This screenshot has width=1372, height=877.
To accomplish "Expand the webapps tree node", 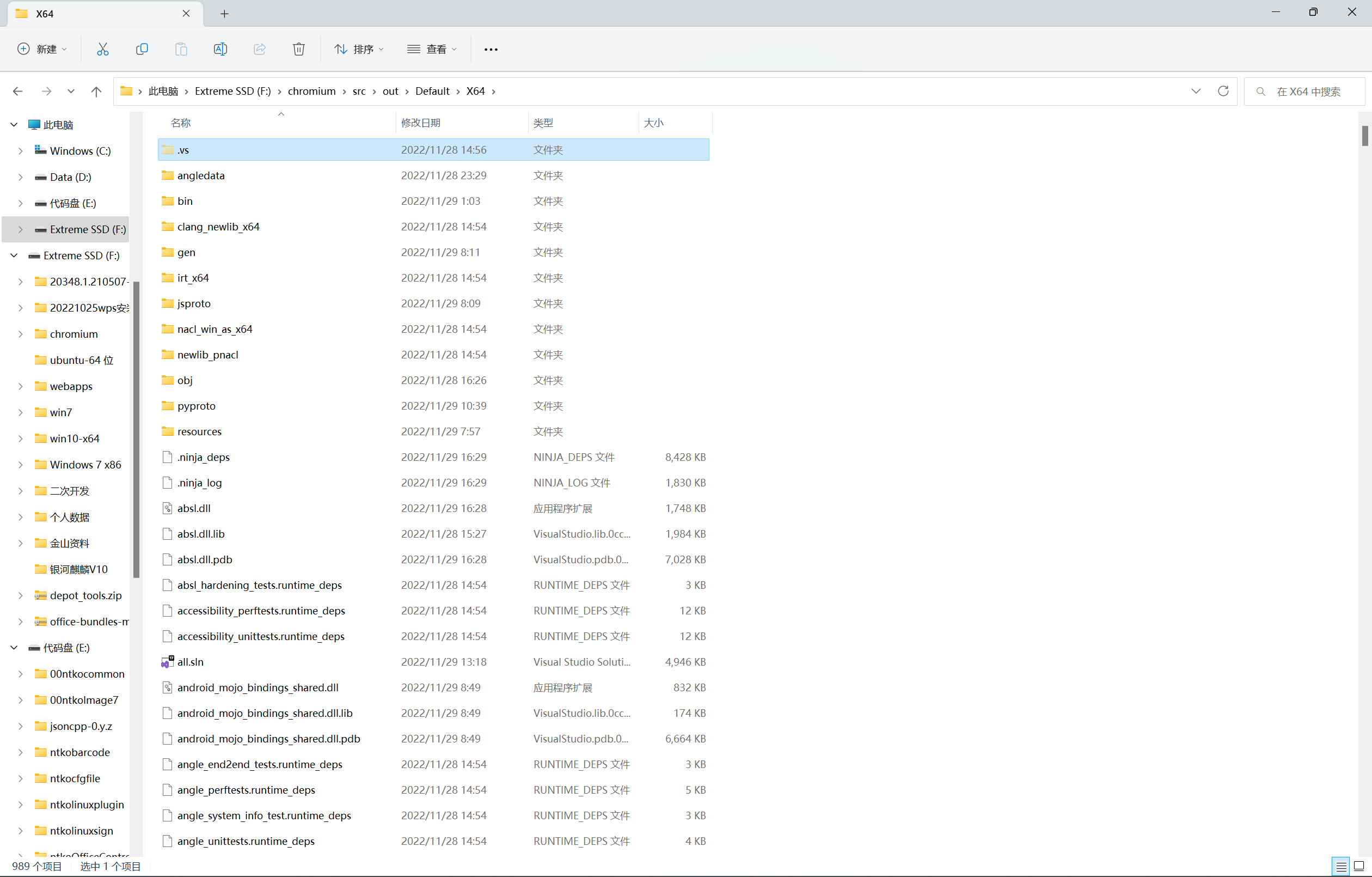I will pyautogui.click(x=21, y=386).
